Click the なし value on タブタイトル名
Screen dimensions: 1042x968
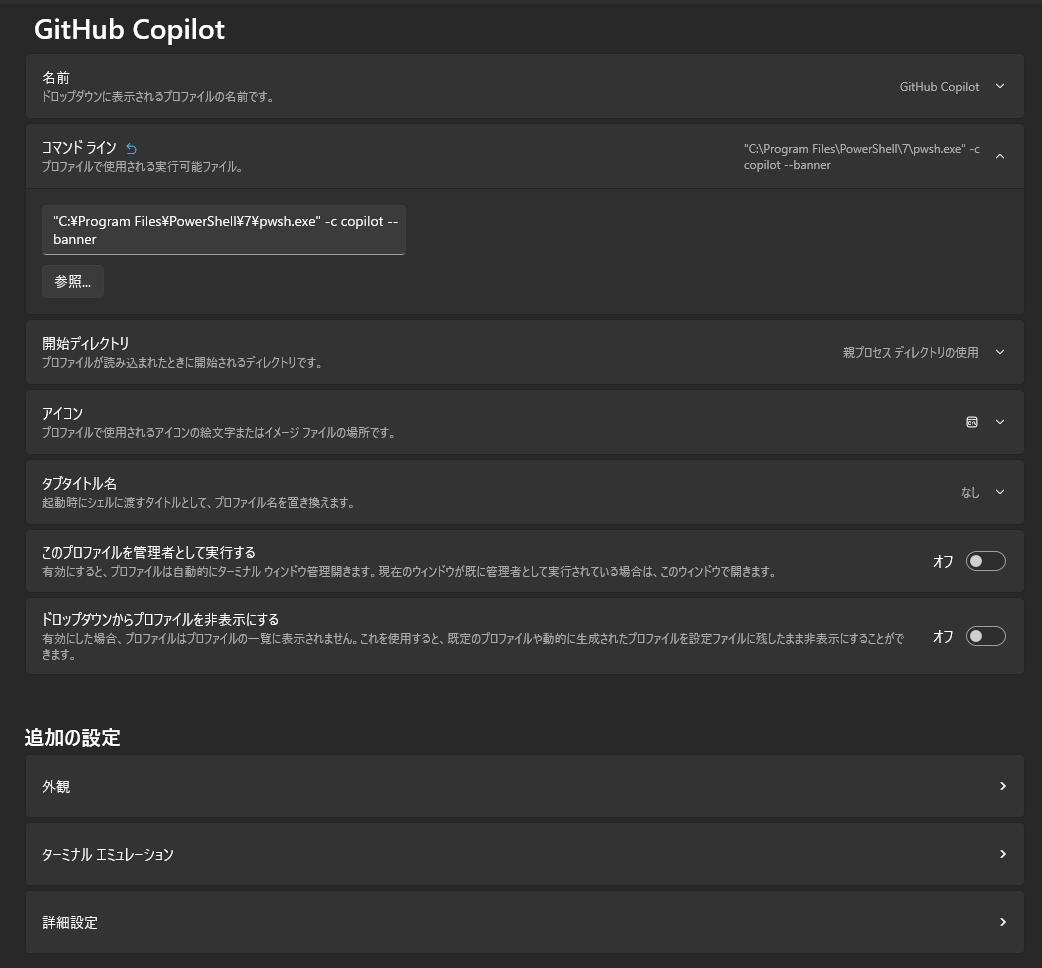969,492
